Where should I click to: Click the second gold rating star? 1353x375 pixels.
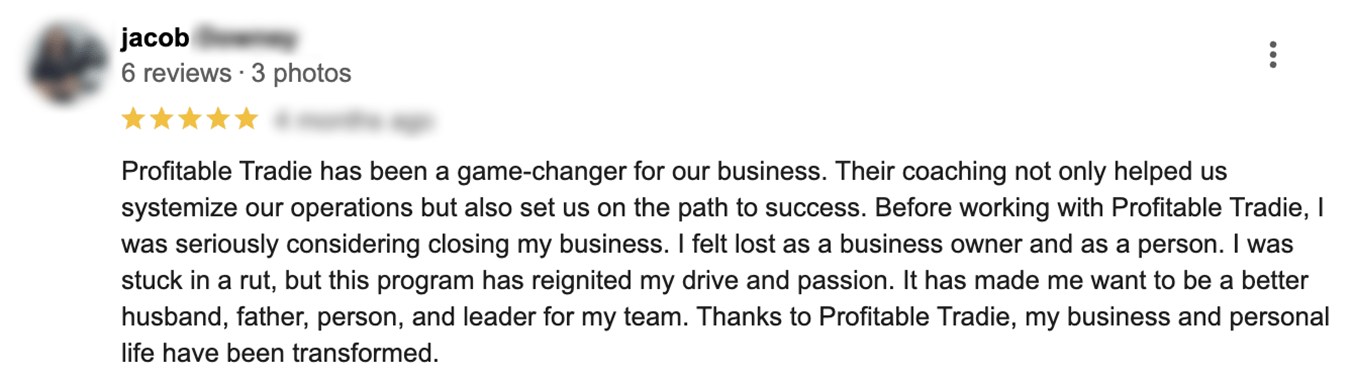click(161, 120)
